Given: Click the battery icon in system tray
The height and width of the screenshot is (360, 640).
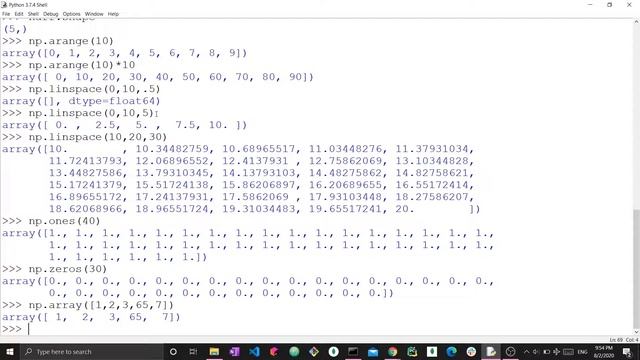Looking at the screenshot, I should (547, 351).
